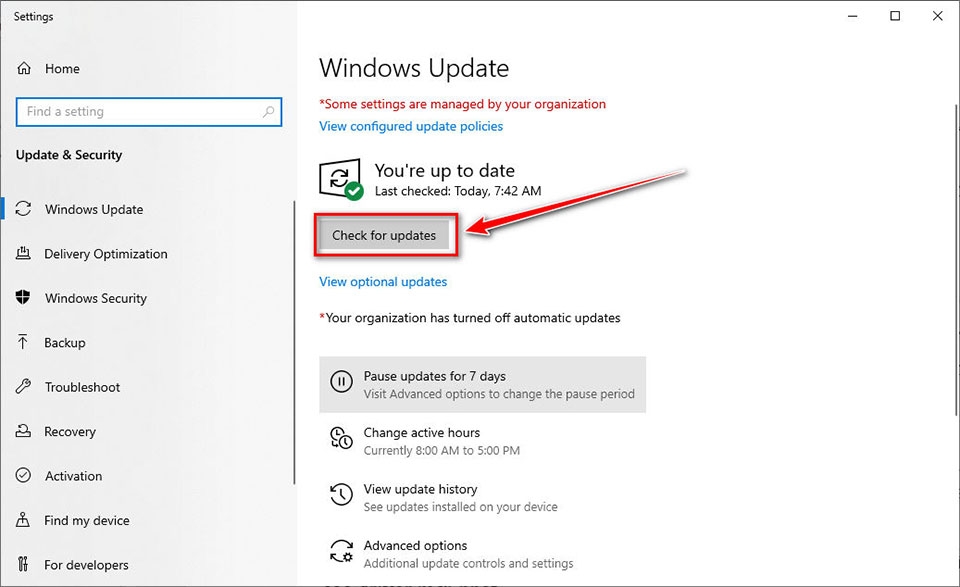Open View configured update policies link
This screenshot has width=960, height=587.
(411, 126)
